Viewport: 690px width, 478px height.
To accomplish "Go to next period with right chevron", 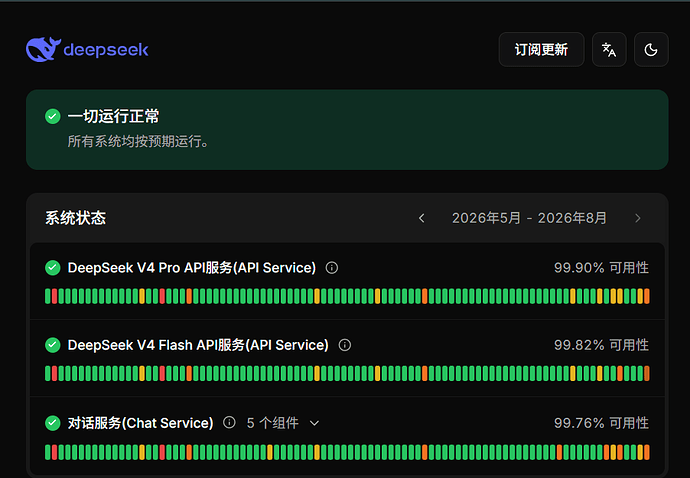I will (638, 218).
